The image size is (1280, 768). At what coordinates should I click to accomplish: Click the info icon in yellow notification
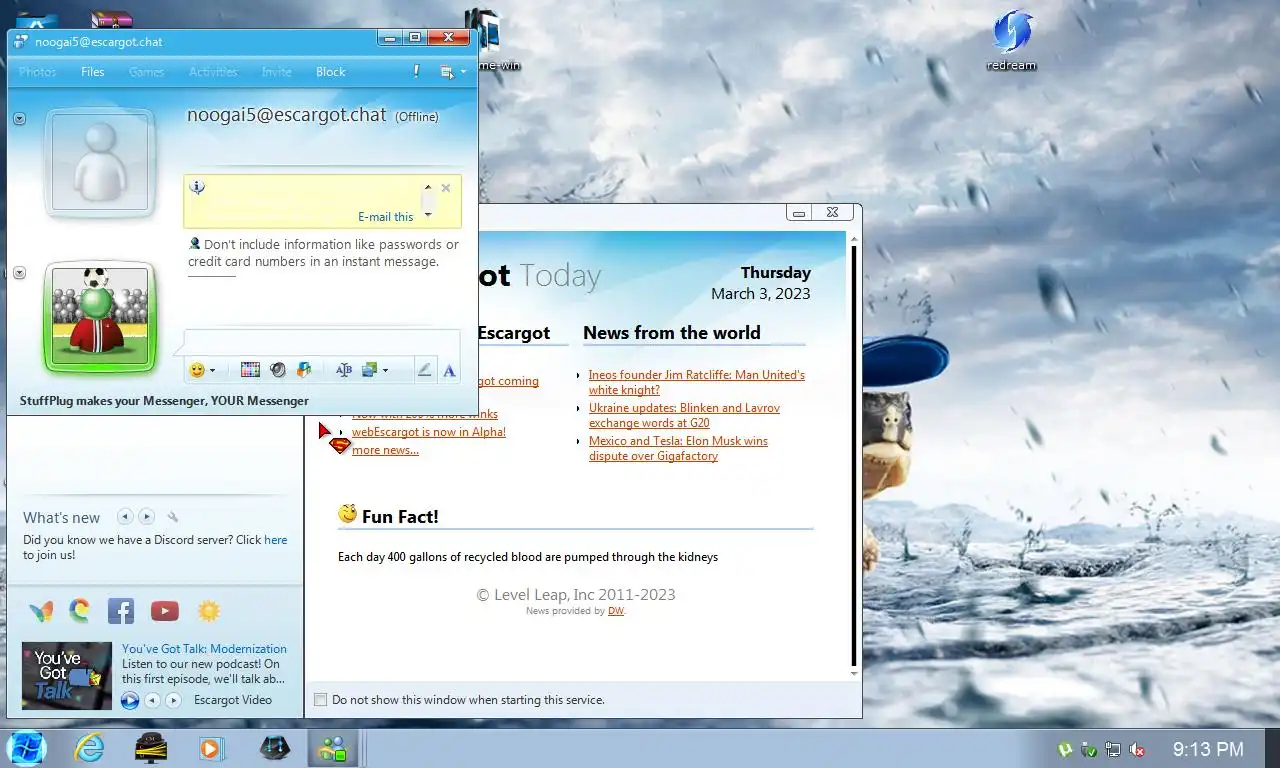(x=197, y=187)
